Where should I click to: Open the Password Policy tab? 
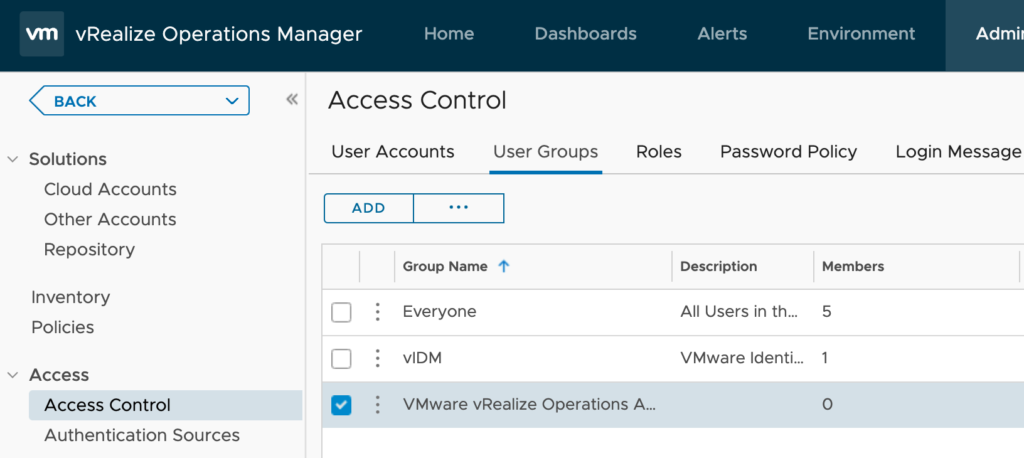pyautogui.click(x=788, y=152)
